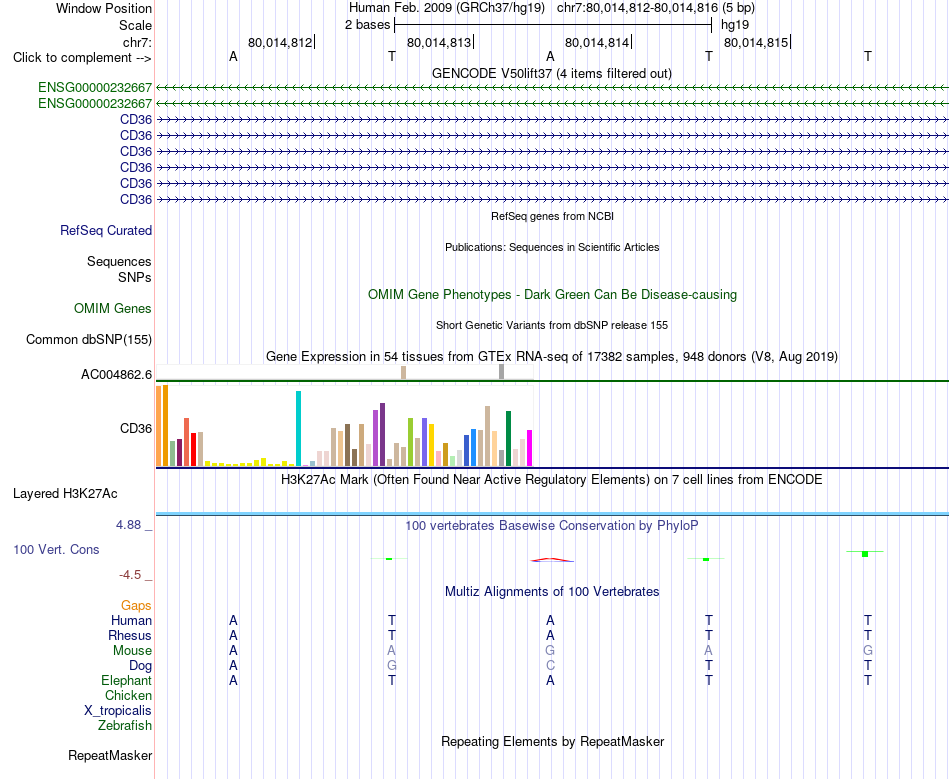Click the '2 bases' scale bar label
950x779 pixels.
pyautogui.click(x=368, y=25)
